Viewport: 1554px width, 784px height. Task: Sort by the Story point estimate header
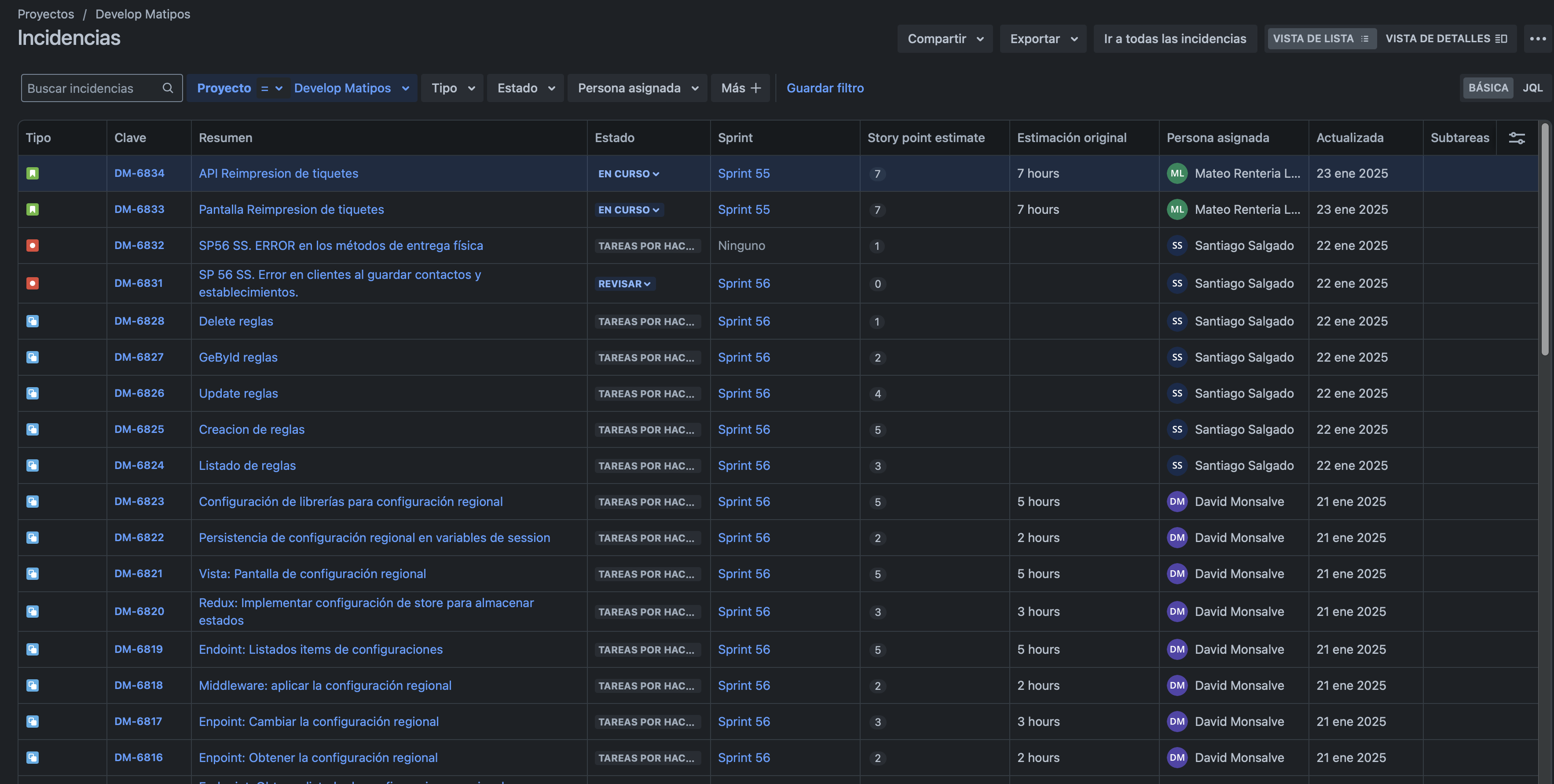click(x=926, y=138)
